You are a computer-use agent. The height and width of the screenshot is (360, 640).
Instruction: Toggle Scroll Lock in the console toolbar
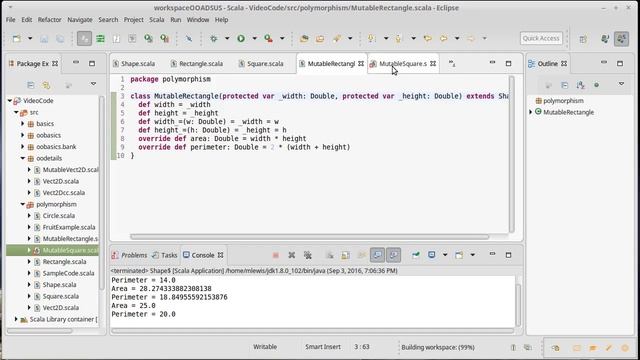(x=346, y=255)
